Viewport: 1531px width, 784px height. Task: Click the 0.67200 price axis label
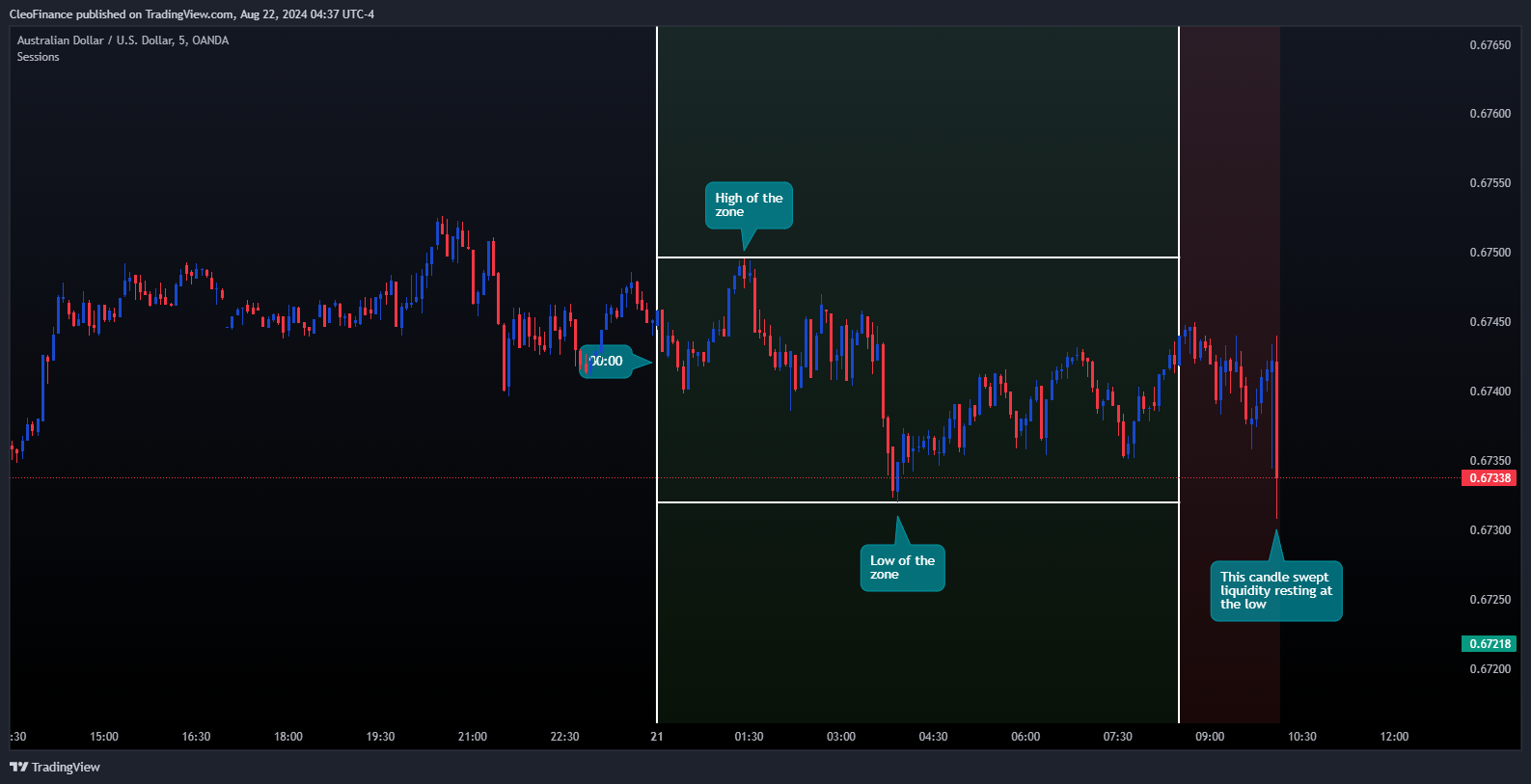(x=1490, y=669)
